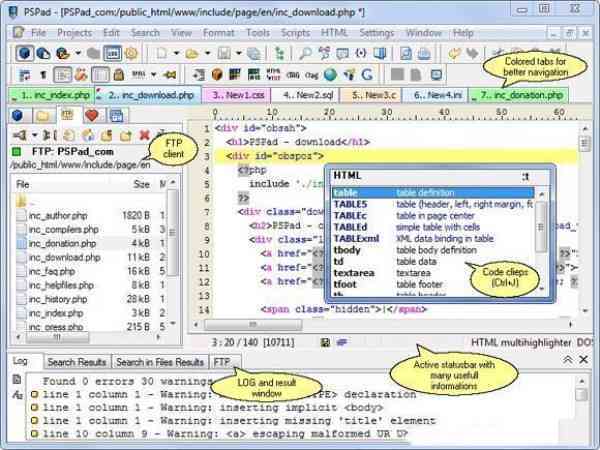This screenshot has height=450, width=600.
Task: Click the new file icon in toolbar
Action: [162, 53]
